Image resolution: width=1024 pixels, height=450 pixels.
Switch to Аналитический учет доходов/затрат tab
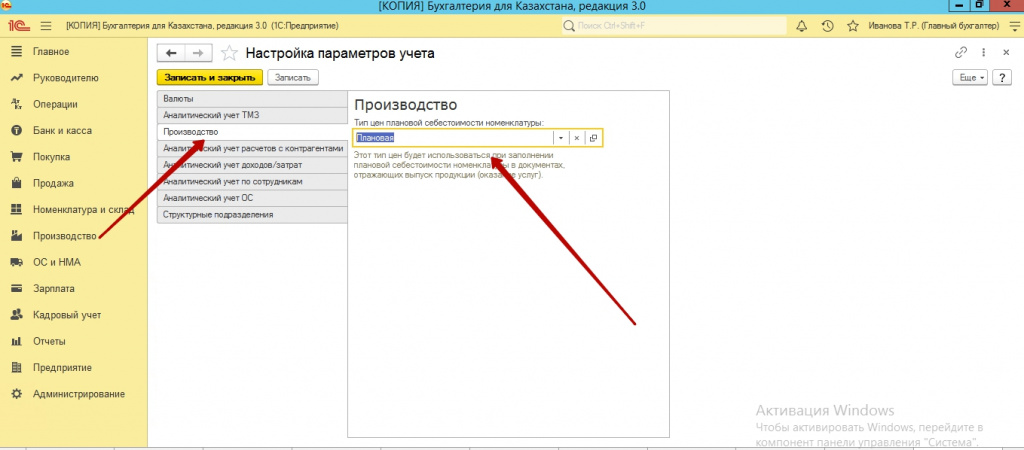pyautogui.click(x=252, y=165)
